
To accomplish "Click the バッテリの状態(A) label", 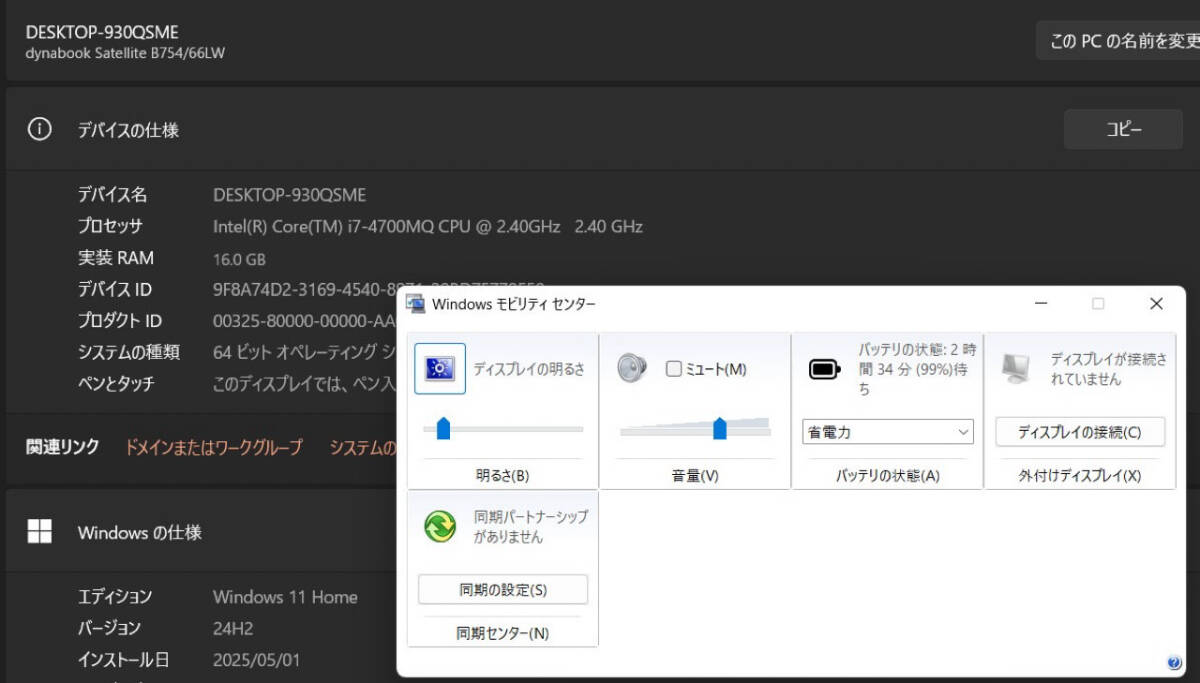I will click(888, 476).
